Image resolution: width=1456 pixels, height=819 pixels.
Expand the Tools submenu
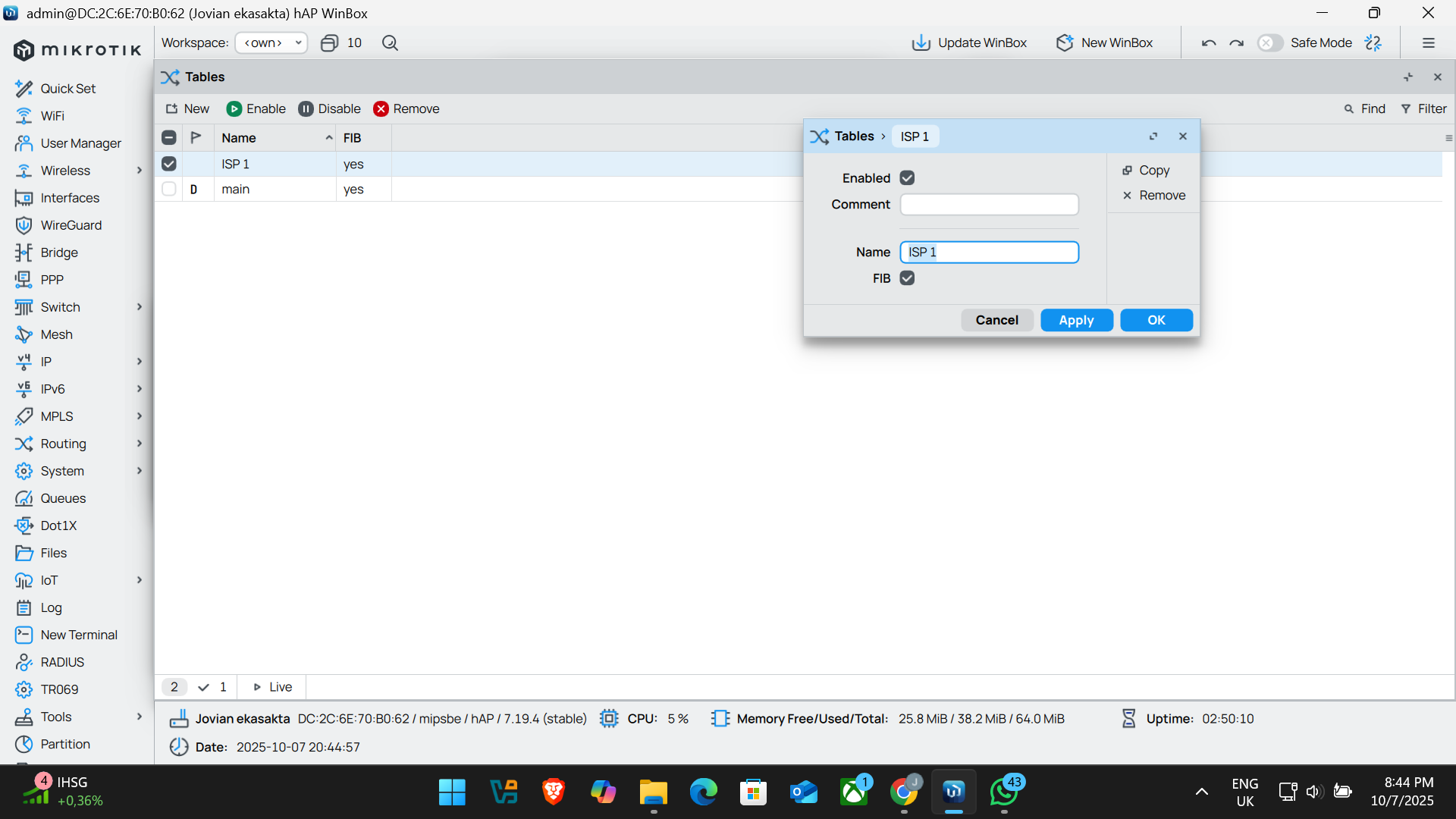point(140,717)
